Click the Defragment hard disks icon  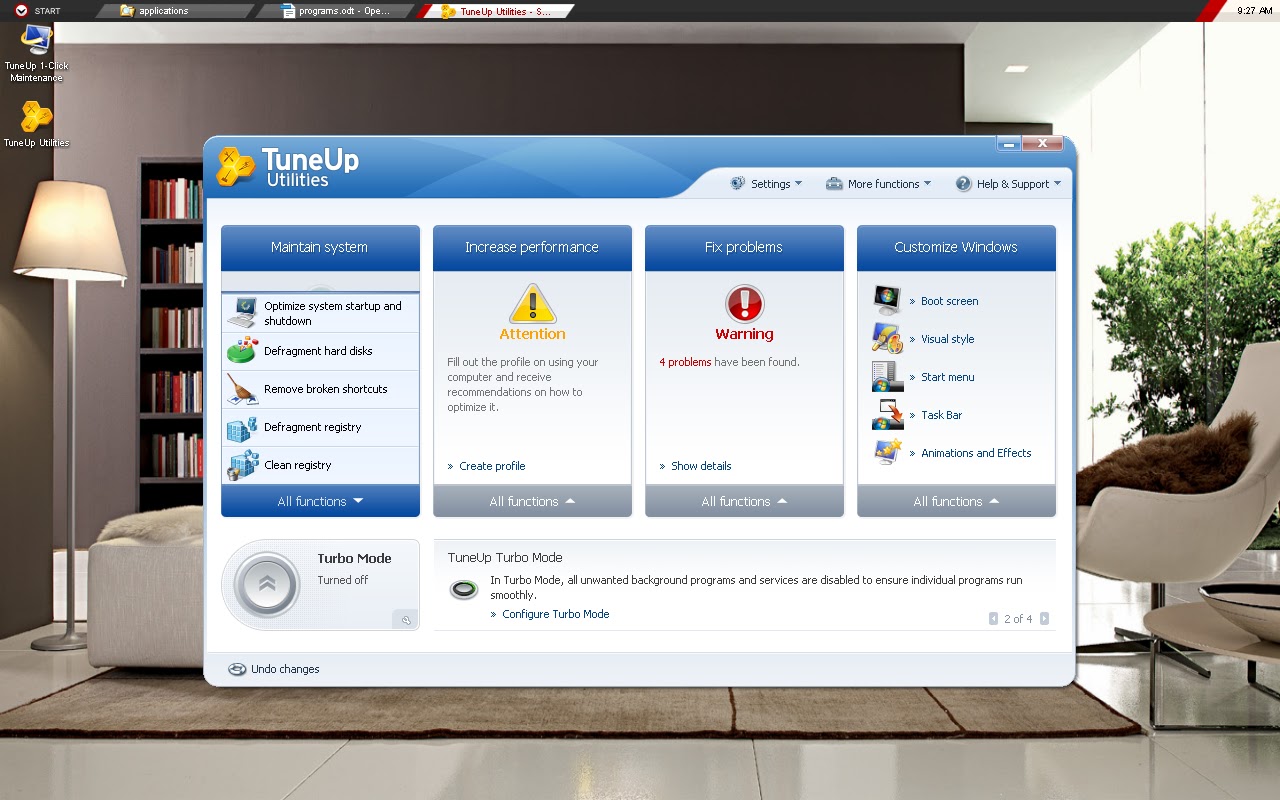point(243,351)
